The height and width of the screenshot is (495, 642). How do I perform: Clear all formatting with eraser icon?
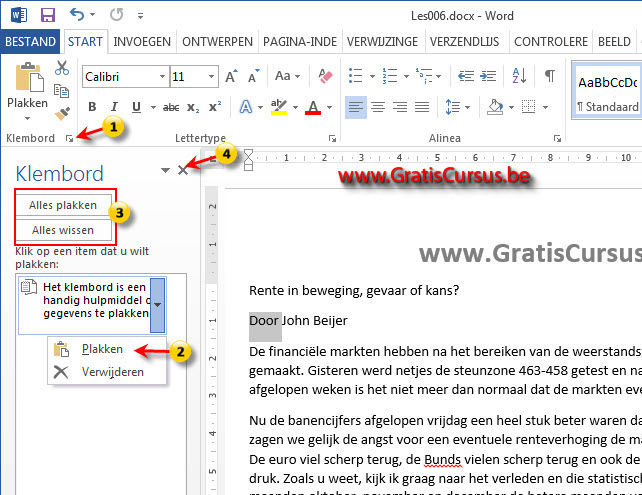tap(325, 76)
